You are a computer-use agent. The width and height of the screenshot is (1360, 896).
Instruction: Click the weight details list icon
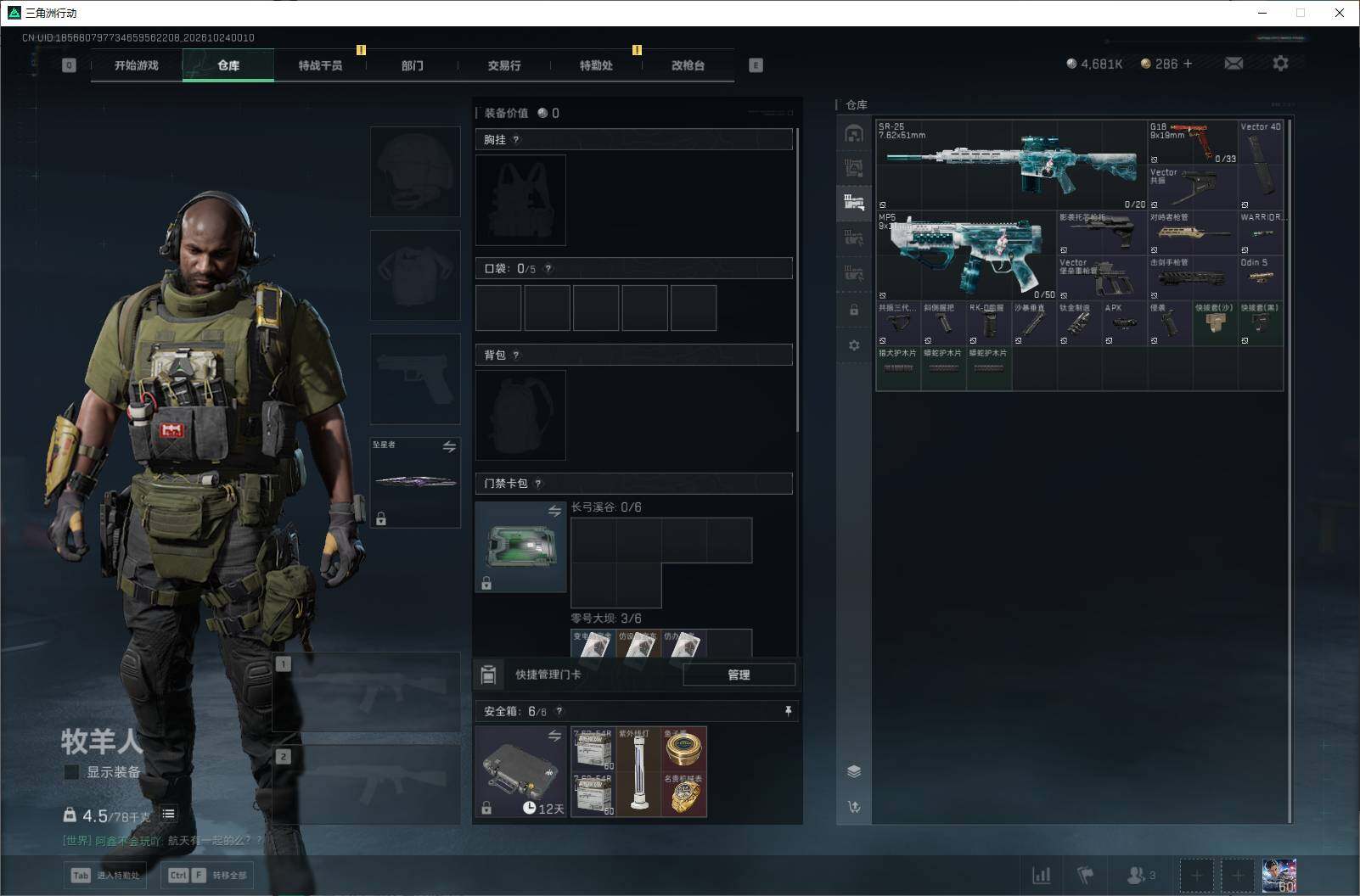(x=168, y=815)
